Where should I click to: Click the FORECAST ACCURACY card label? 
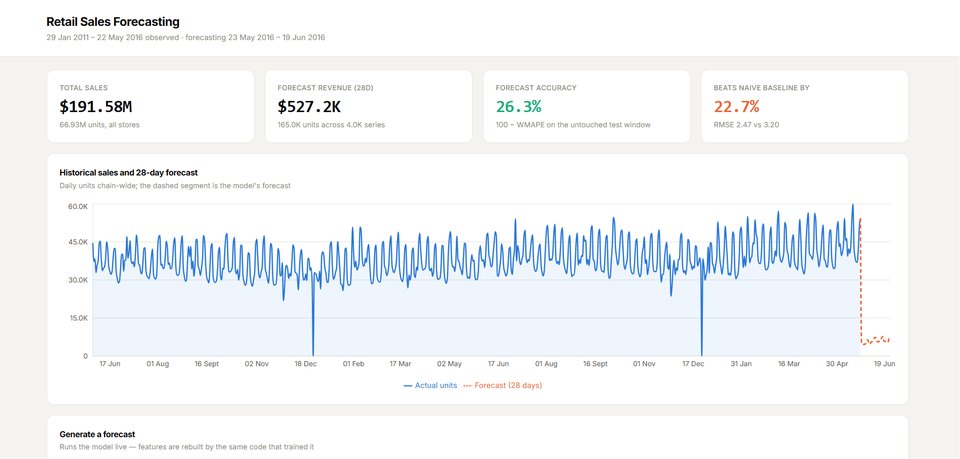[536, 88]
